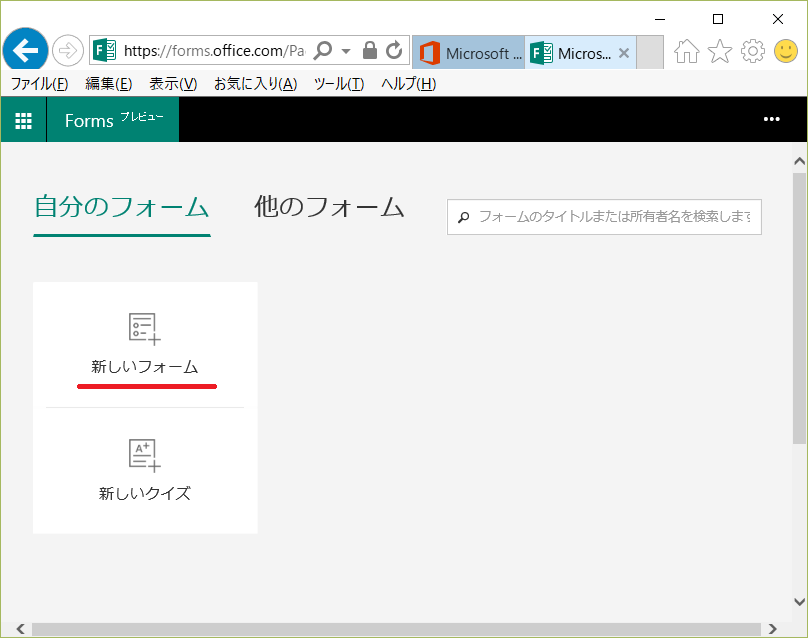Viewport: 808px width, 638px height.
Task: Open the ファイル(F) menu
Action: pyautogui.click(x=40, y=83)
